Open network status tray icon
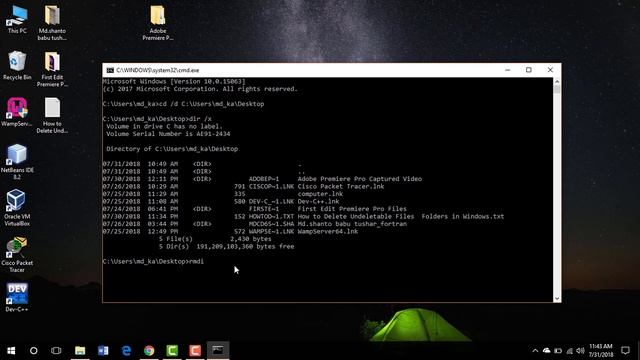Image resolution: width=640 pixels, height=360 pixels. [569, 351]
